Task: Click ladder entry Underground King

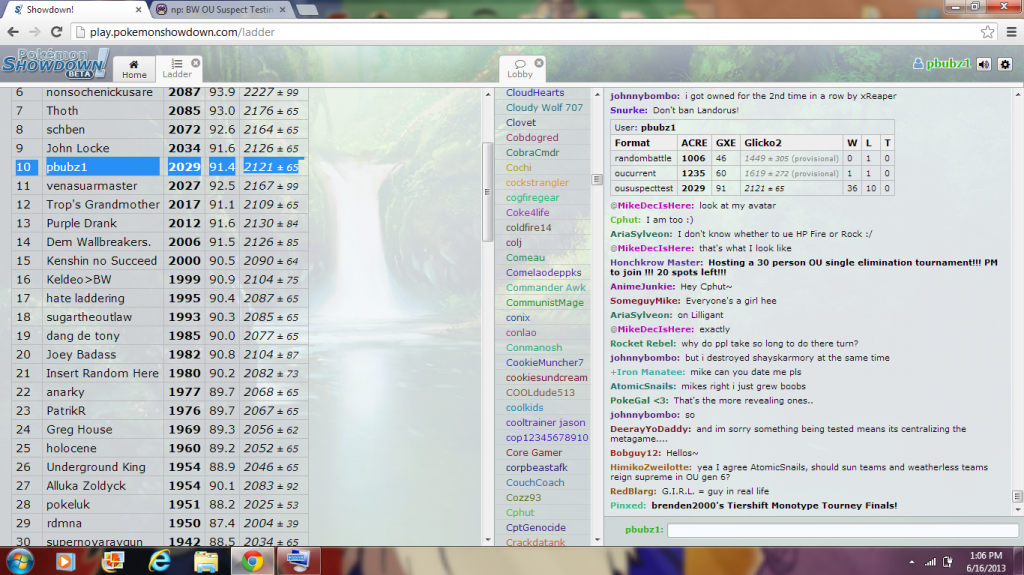Action: click(x=95, y=467)
